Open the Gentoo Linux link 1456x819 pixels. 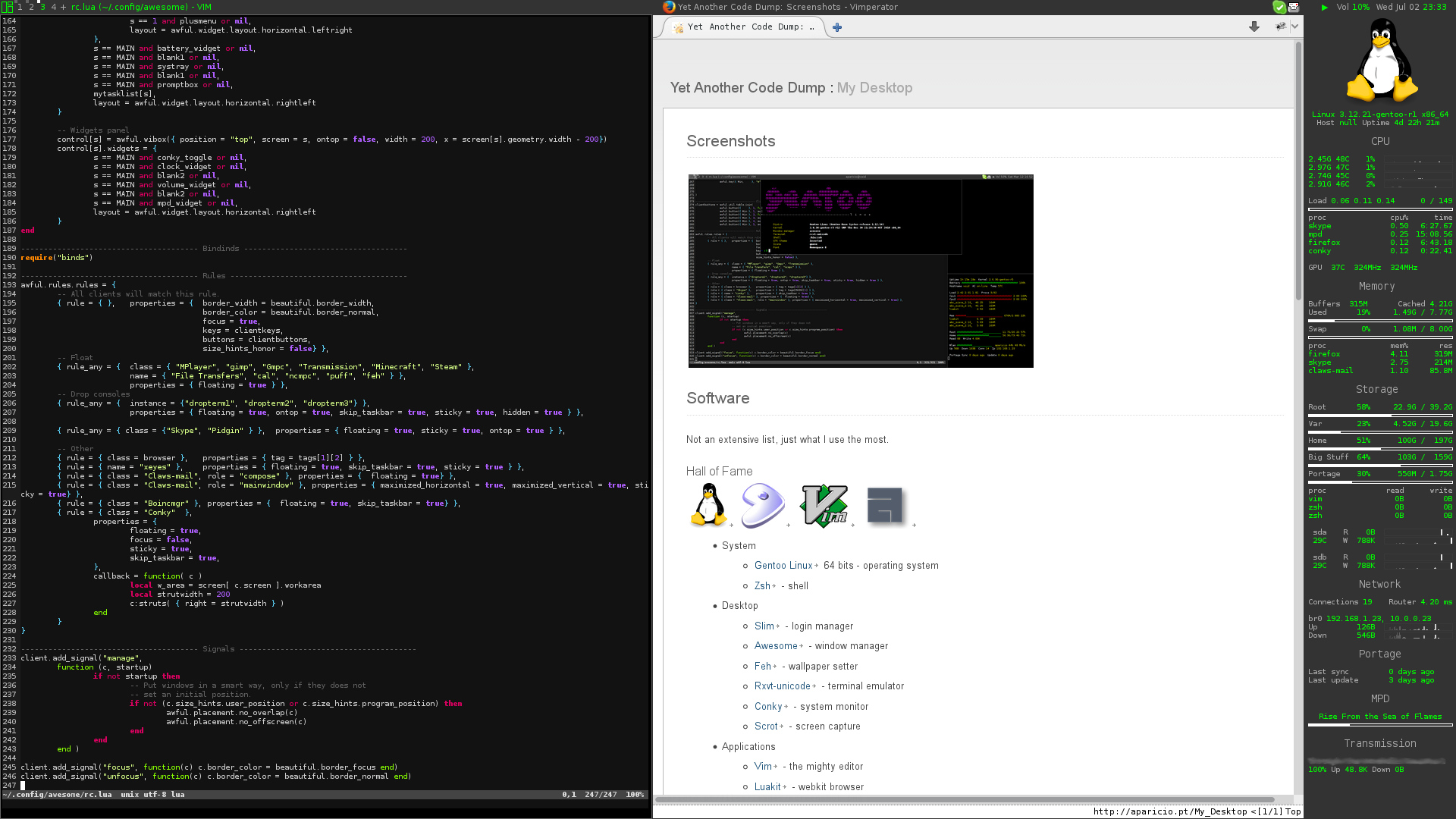783,566
